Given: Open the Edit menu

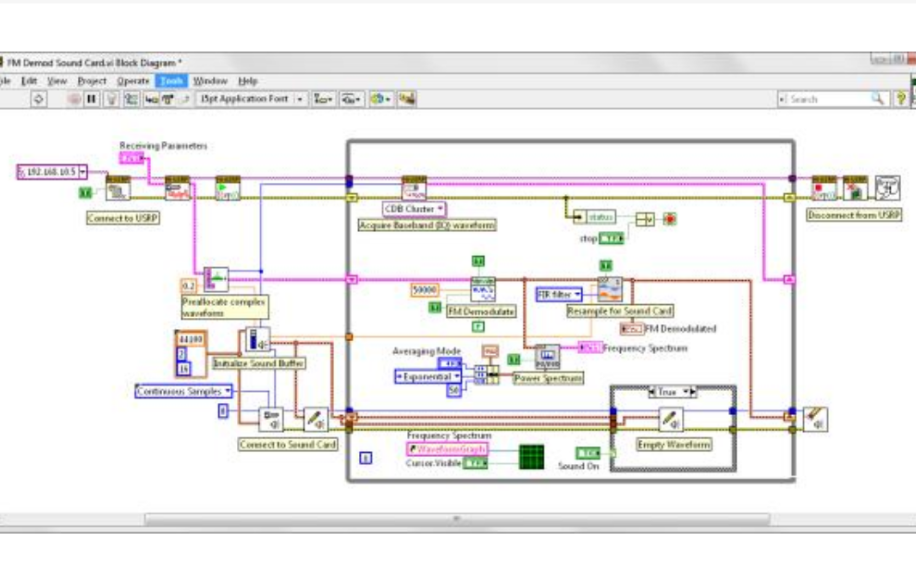Looking at the screenshot, I should tap(29, 81).
